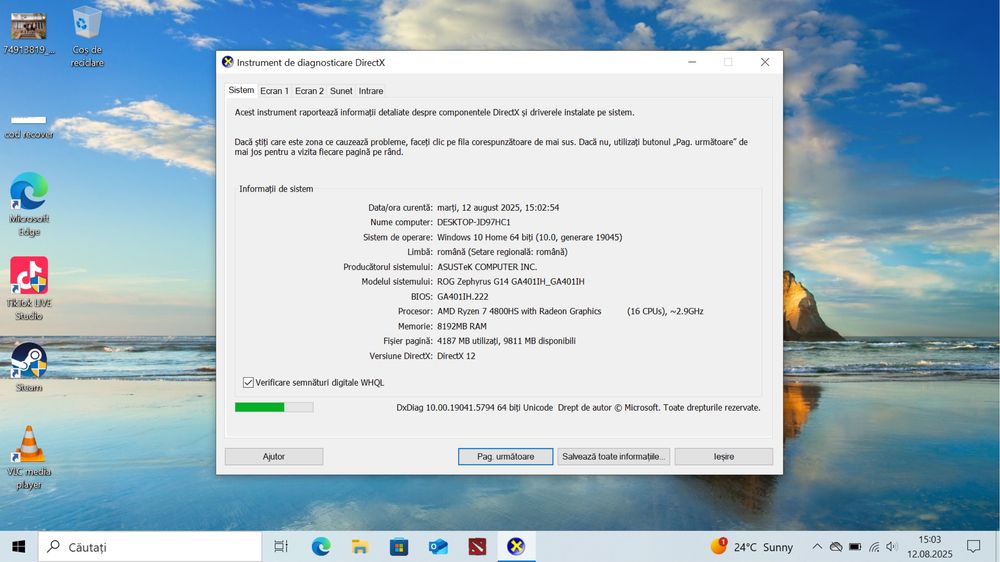Switch to the Ecran 1 tab

click(x=274, y=91)
